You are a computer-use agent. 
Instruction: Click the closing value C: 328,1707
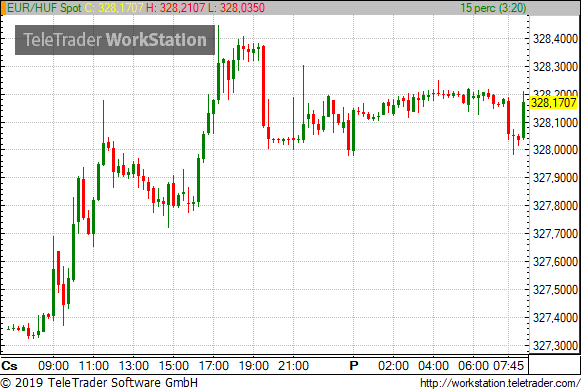click(x=114, y=8)
